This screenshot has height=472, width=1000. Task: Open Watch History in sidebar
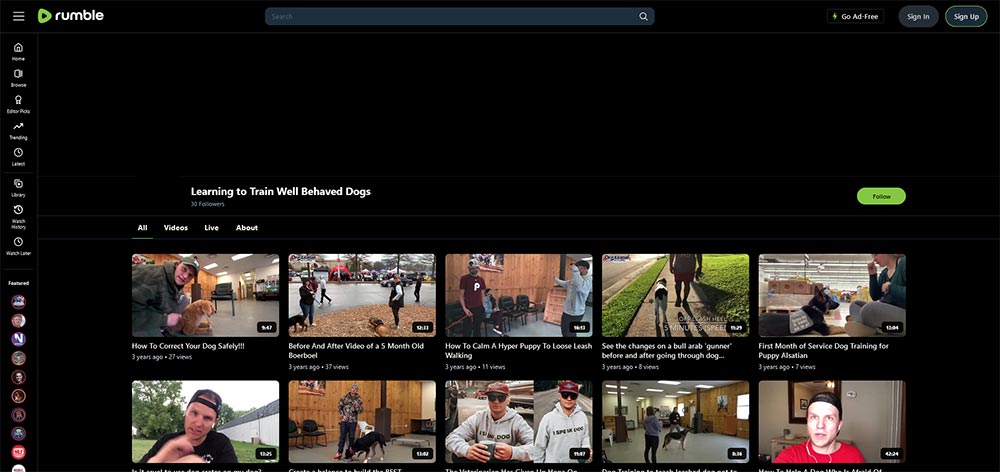[18, 217]
